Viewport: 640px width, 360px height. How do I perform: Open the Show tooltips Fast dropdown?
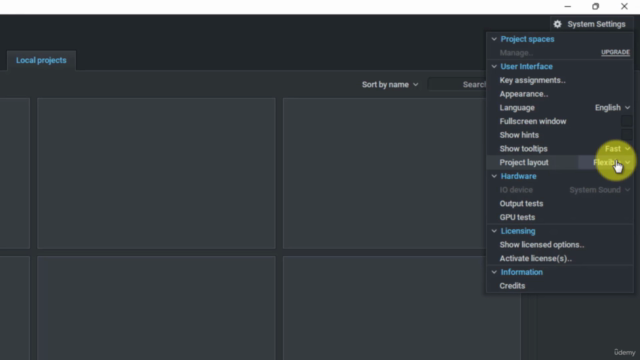pos(617,149)
